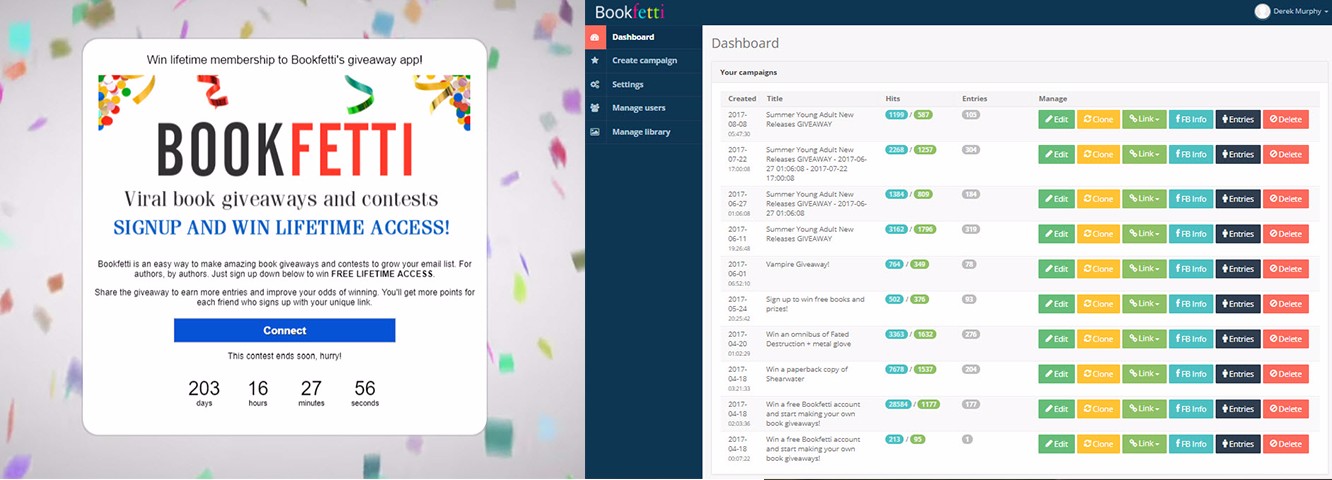Open Link dropdown for Fated Destruction campaign

point(1144,339)
